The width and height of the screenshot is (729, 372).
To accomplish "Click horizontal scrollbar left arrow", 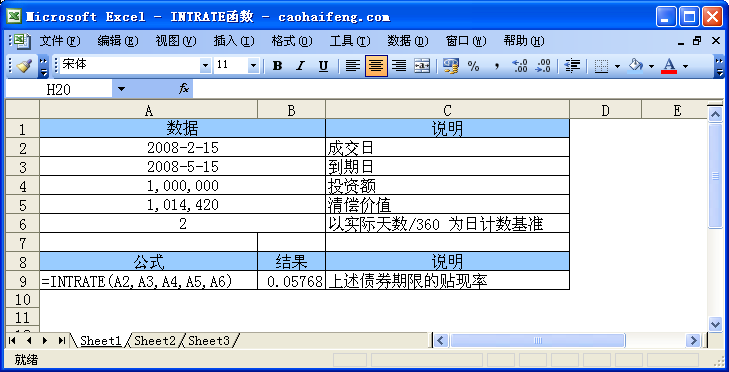I will pos(441,341).
